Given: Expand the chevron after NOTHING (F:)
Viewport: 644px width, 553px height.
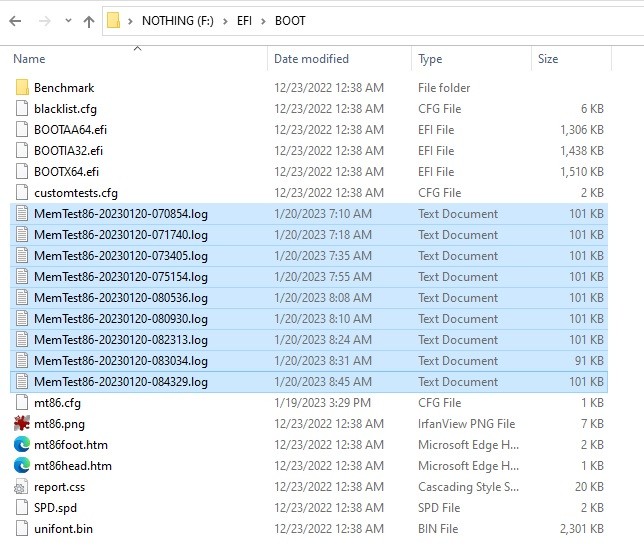Looking at the screenshot, I should (225, 21).
